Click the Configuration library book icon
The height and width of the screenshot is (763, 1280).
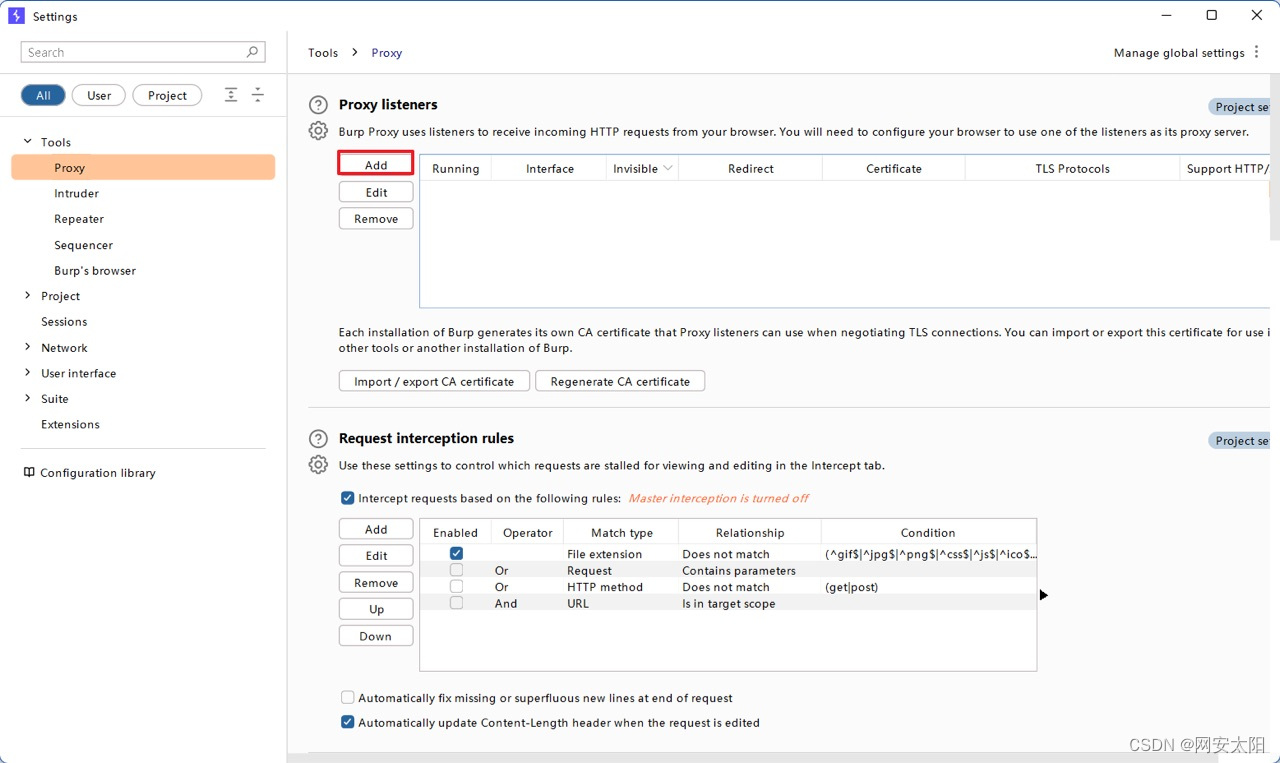29,472
